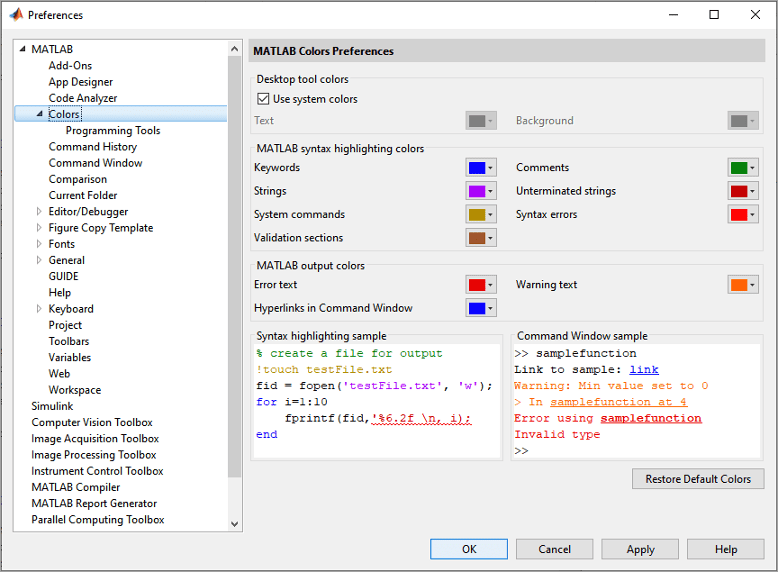Viewport: 778px width, 572px height.
Task: Collapse the MATLAB tree node
Action: [x=23, y=49]
